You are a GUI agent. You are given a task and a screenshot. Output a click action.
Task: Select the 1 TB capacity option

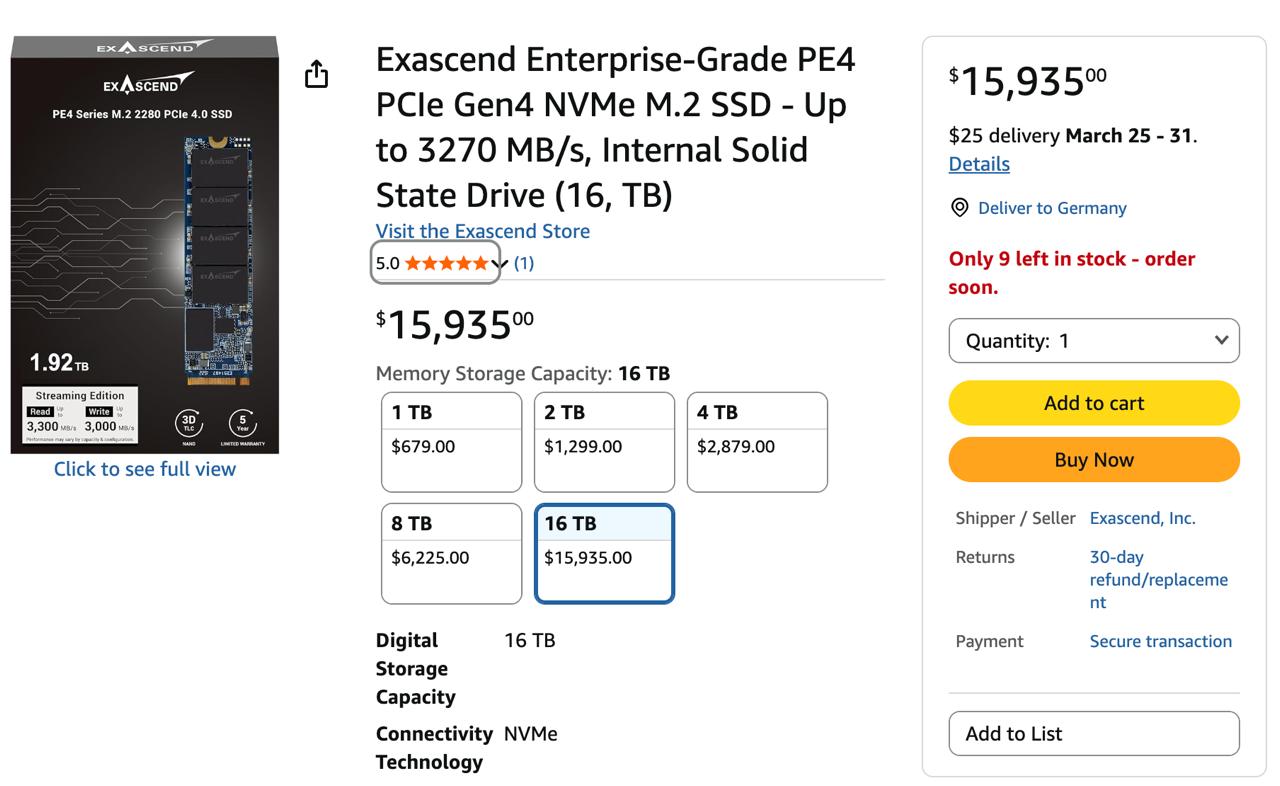[x=451, y=441]
